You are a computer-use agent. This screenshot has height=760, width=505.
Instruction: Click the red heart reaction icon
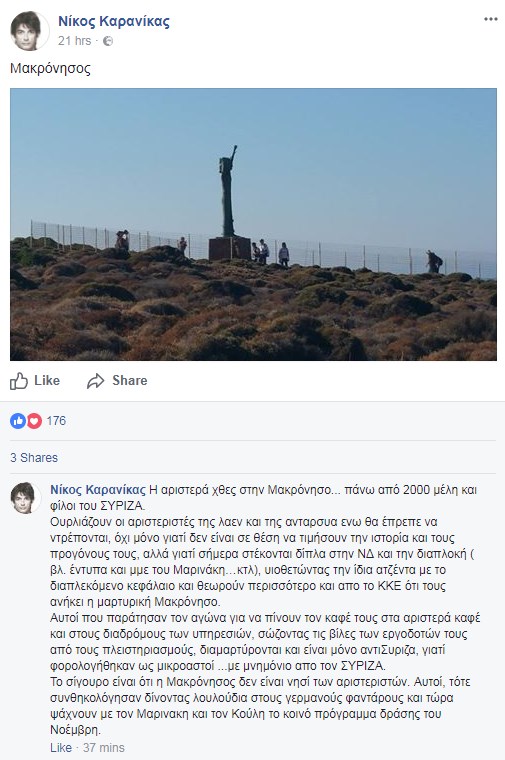[34, 421]
